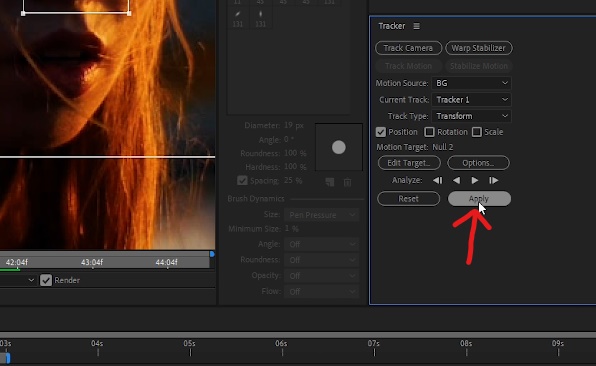Open the Size dropdown showing Pen Pressure

coord(322,215)
